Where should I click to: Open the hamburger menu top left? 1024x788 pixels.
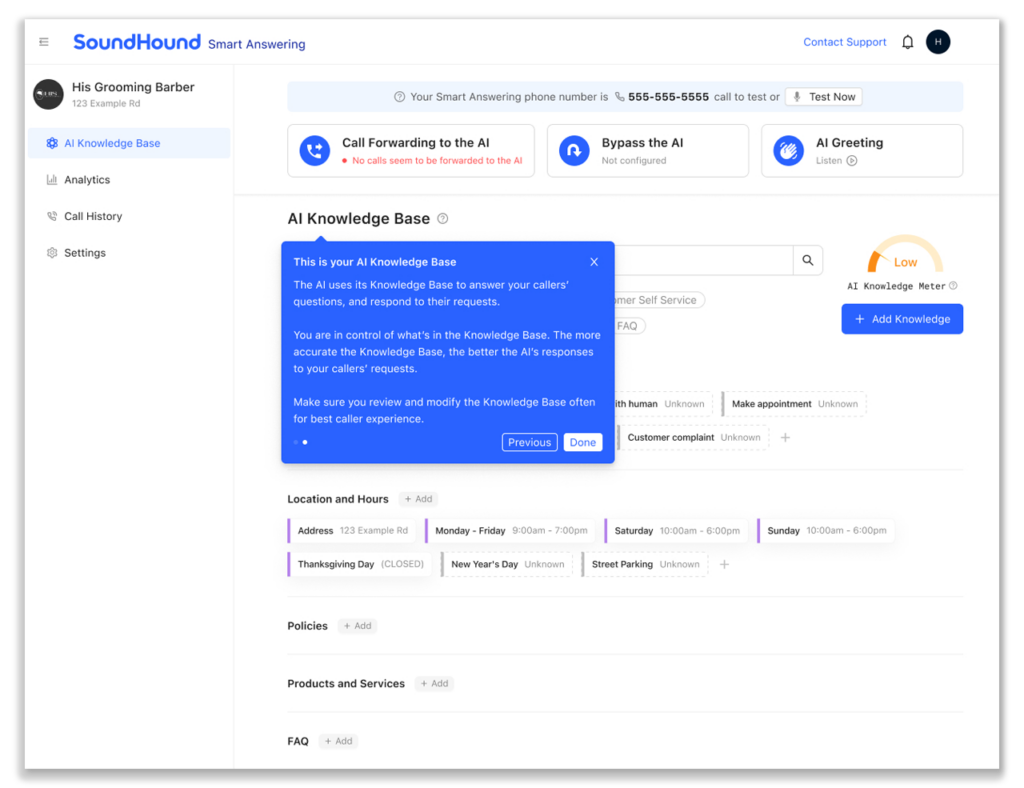pos(42,42)
